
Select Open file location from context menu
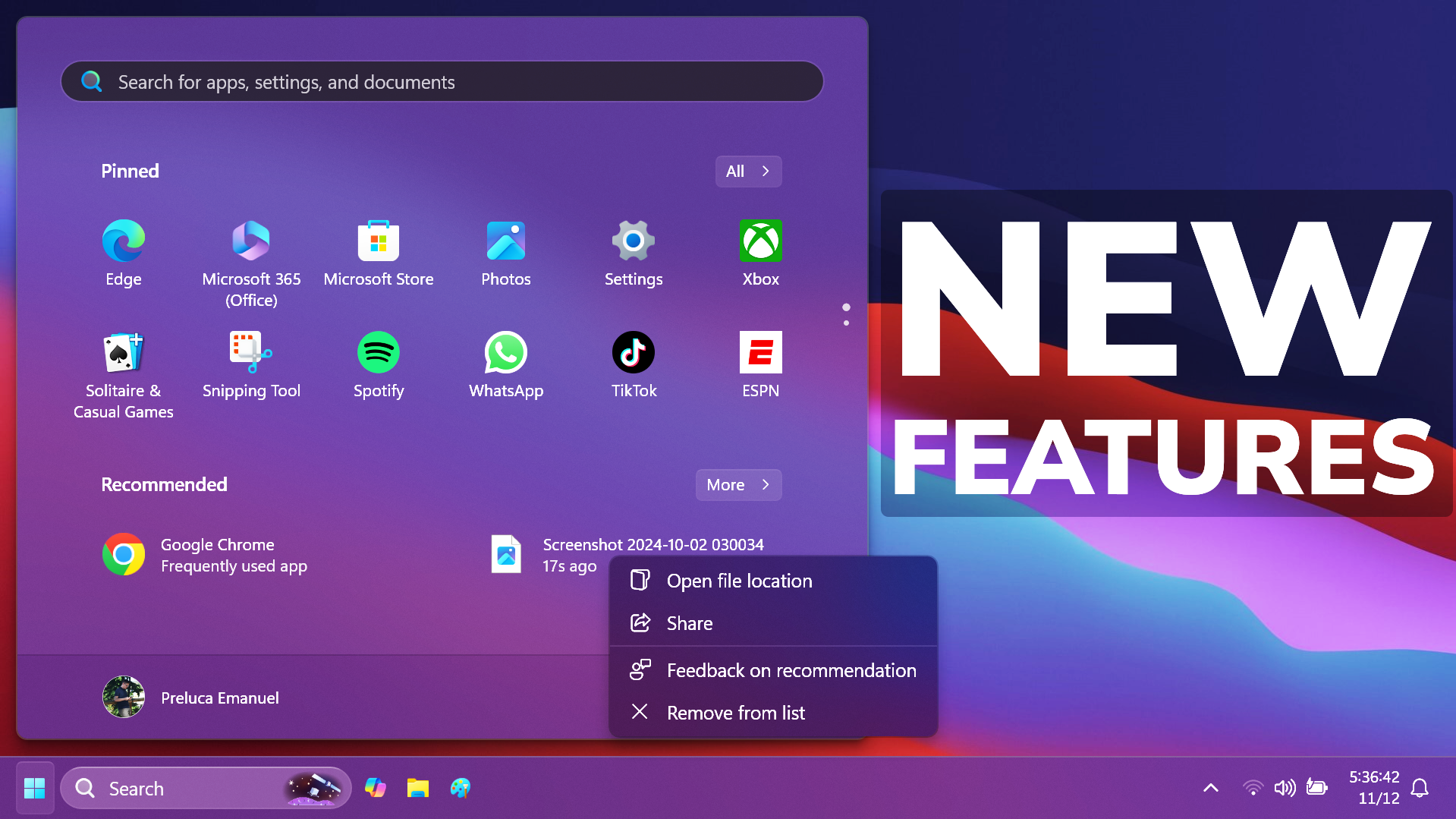(x=739, y=581)
